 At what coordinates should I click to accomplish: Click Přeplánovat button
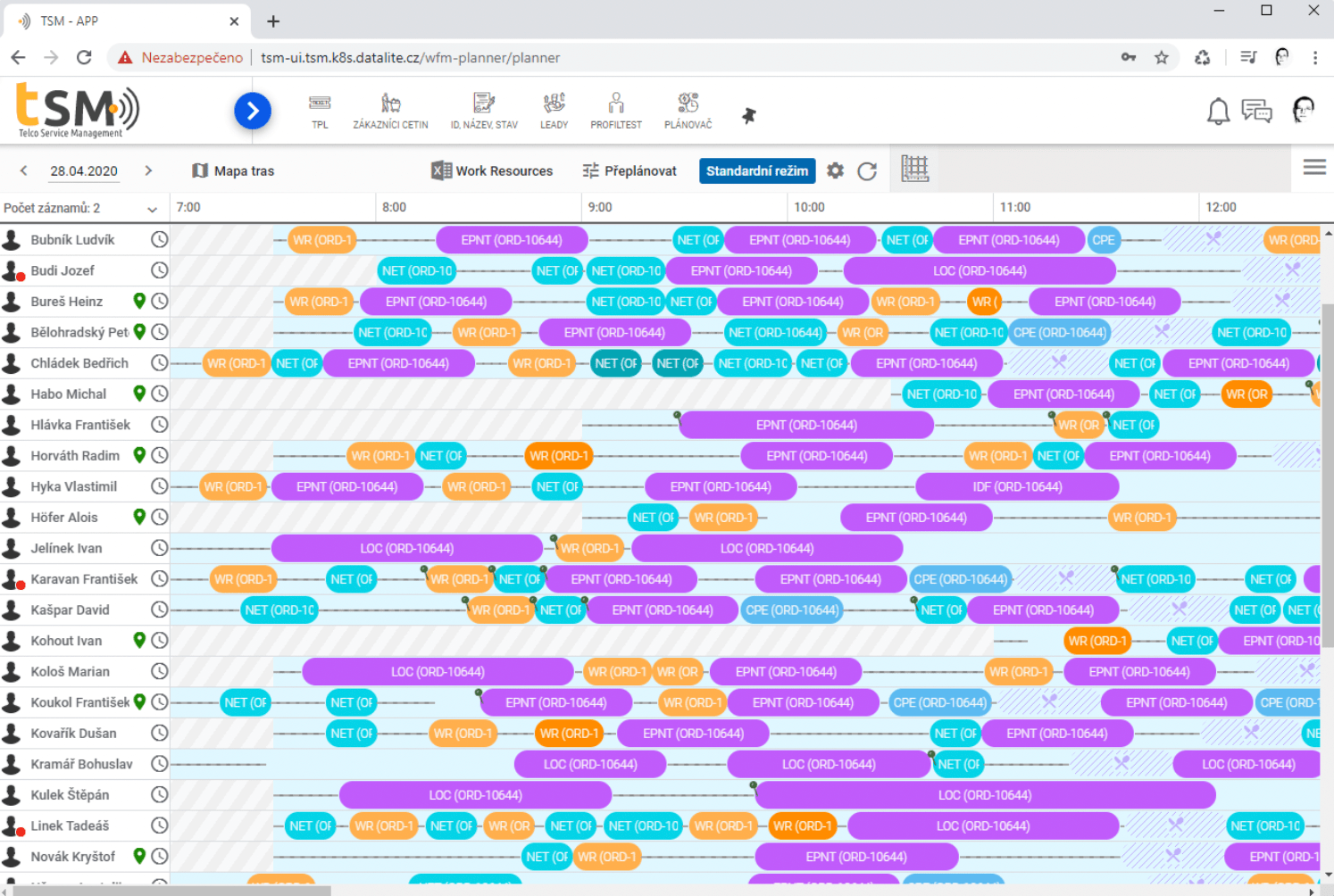tap(629, 170)
